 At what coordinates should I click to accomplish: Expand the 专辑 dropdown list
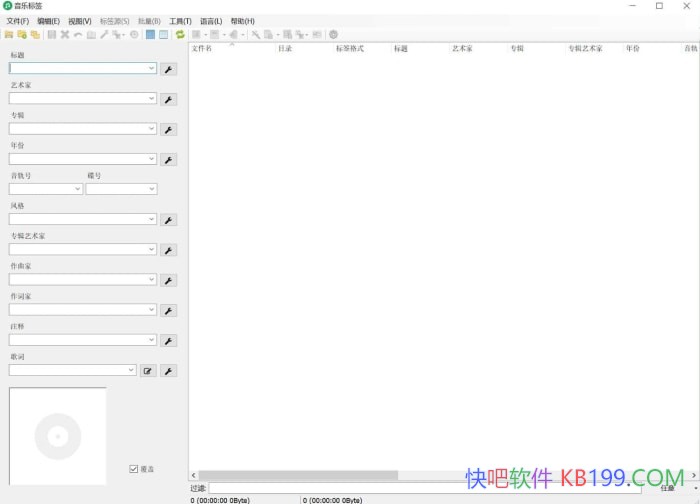click(152, 129)
